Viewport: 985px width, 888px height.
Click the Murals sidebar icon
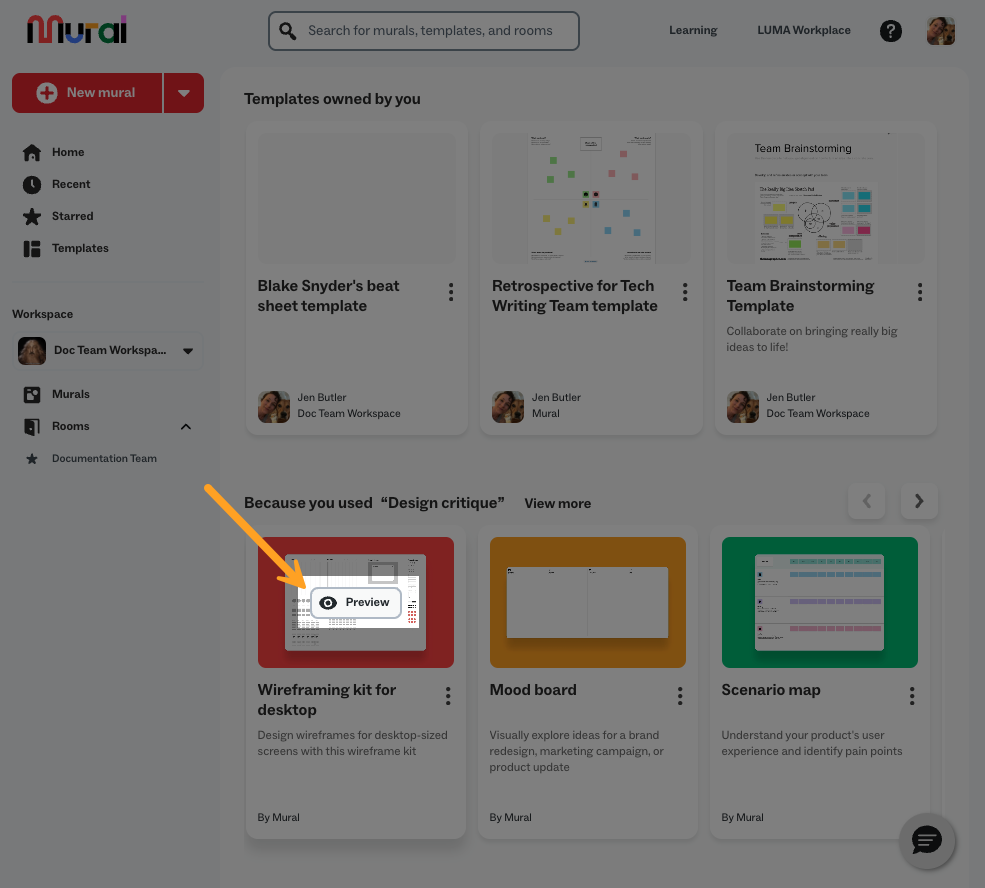[x=32, y=394]
